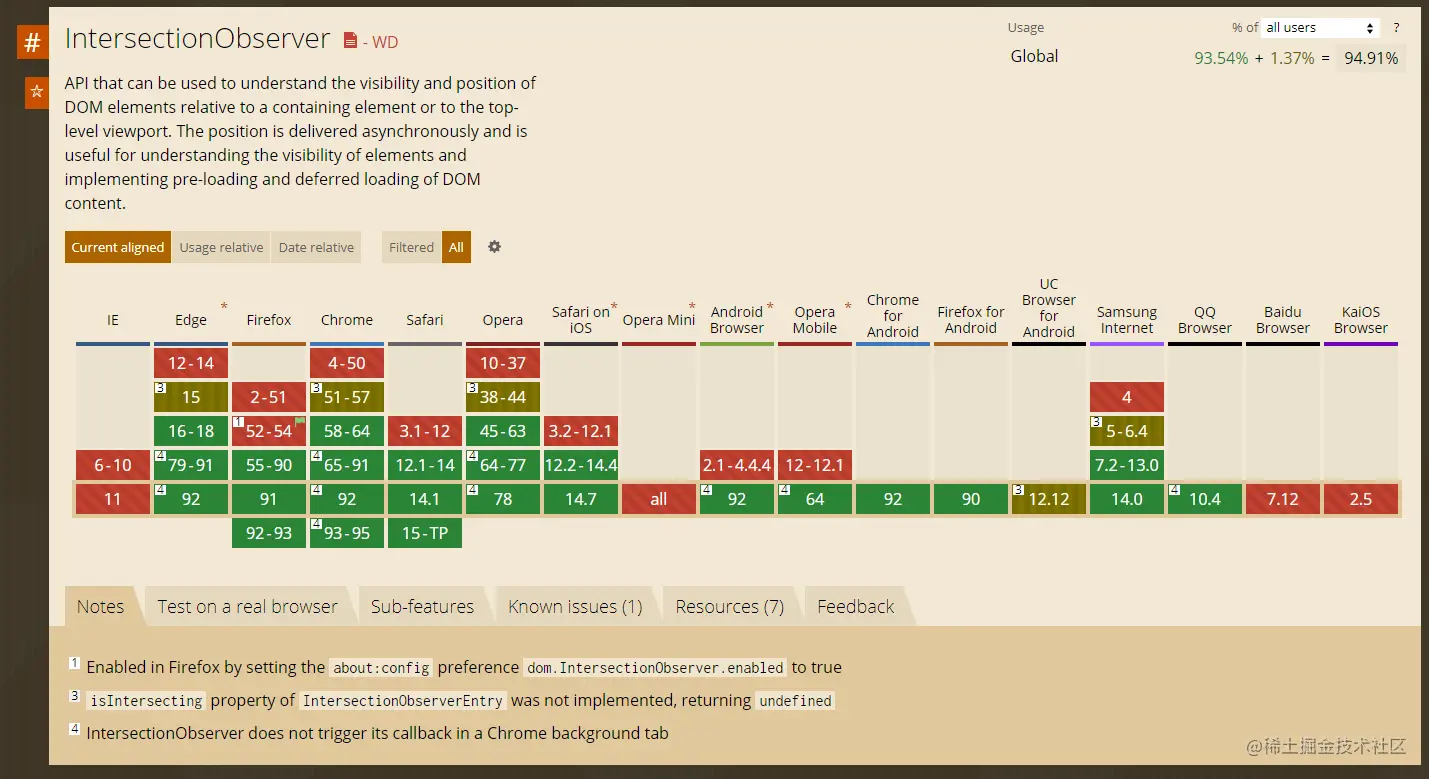Switch to the Sub-features tab

pos(422,606)
